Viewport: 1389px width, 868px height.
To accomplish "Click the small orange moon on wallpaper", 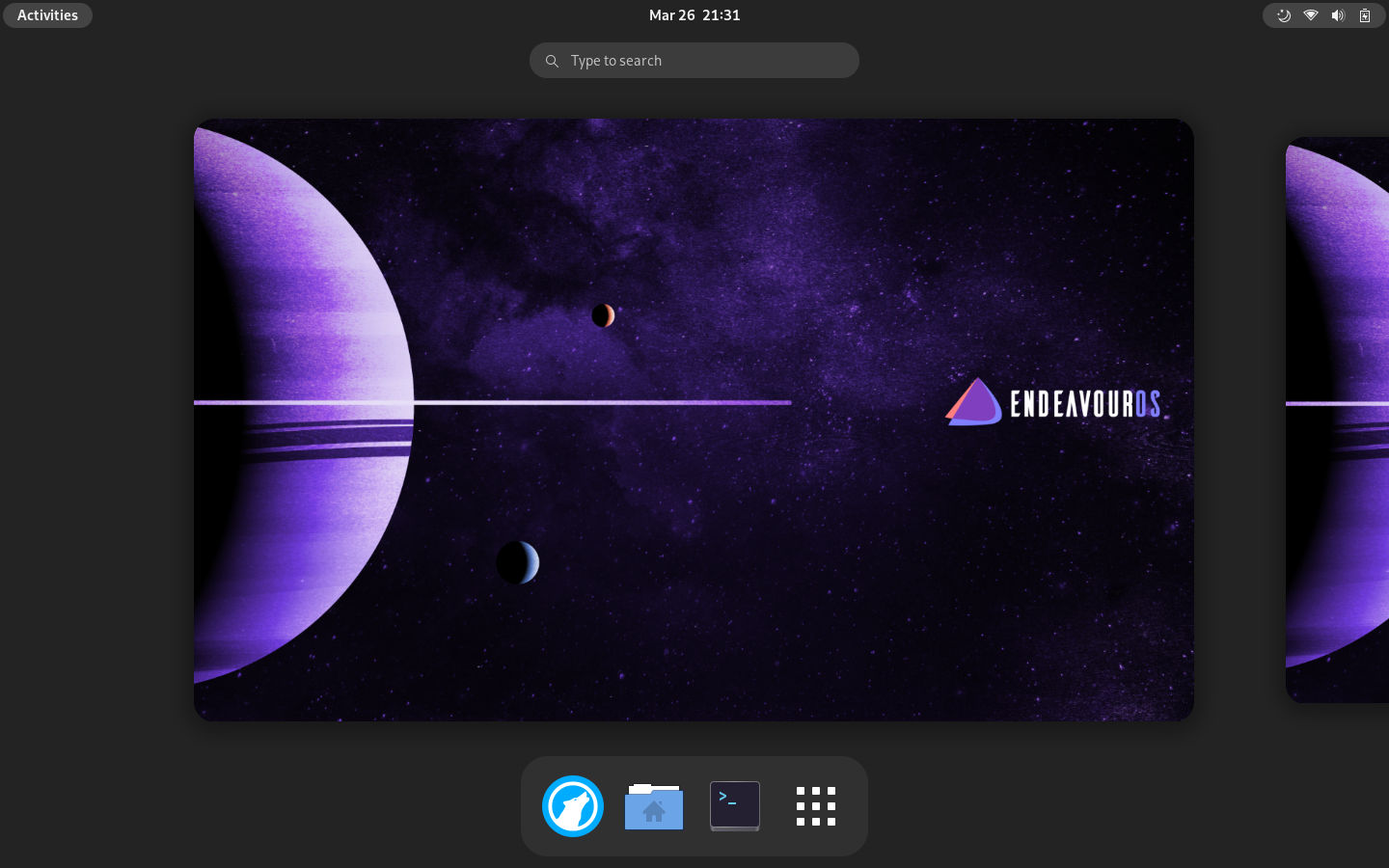I will [x=603, y=315].
